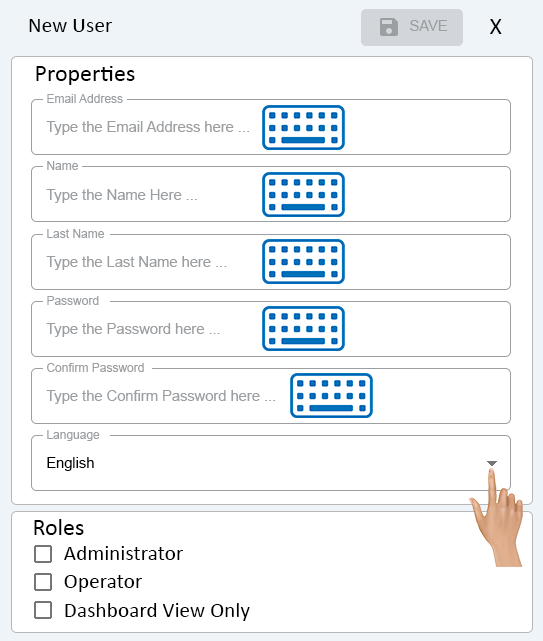
Task: Select the English language combo box
Action: [x=271, y=463]
